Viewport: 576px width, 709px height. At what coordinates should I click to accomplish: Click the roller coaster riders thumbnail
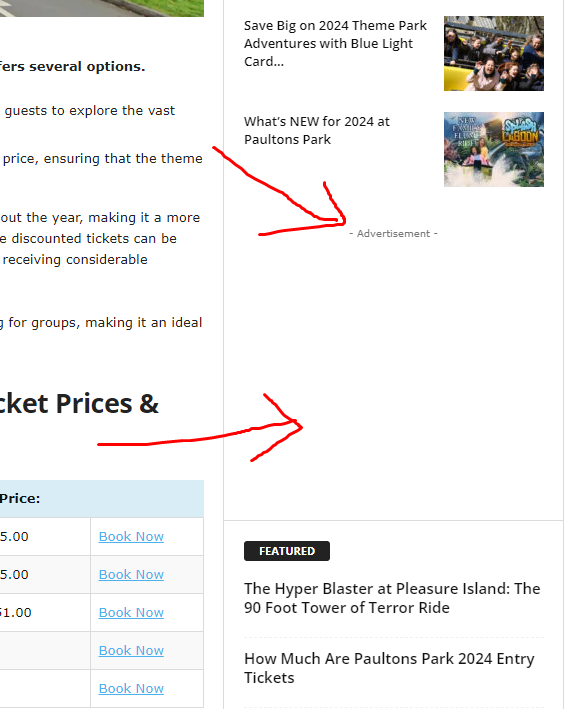(x=494, y=53)
